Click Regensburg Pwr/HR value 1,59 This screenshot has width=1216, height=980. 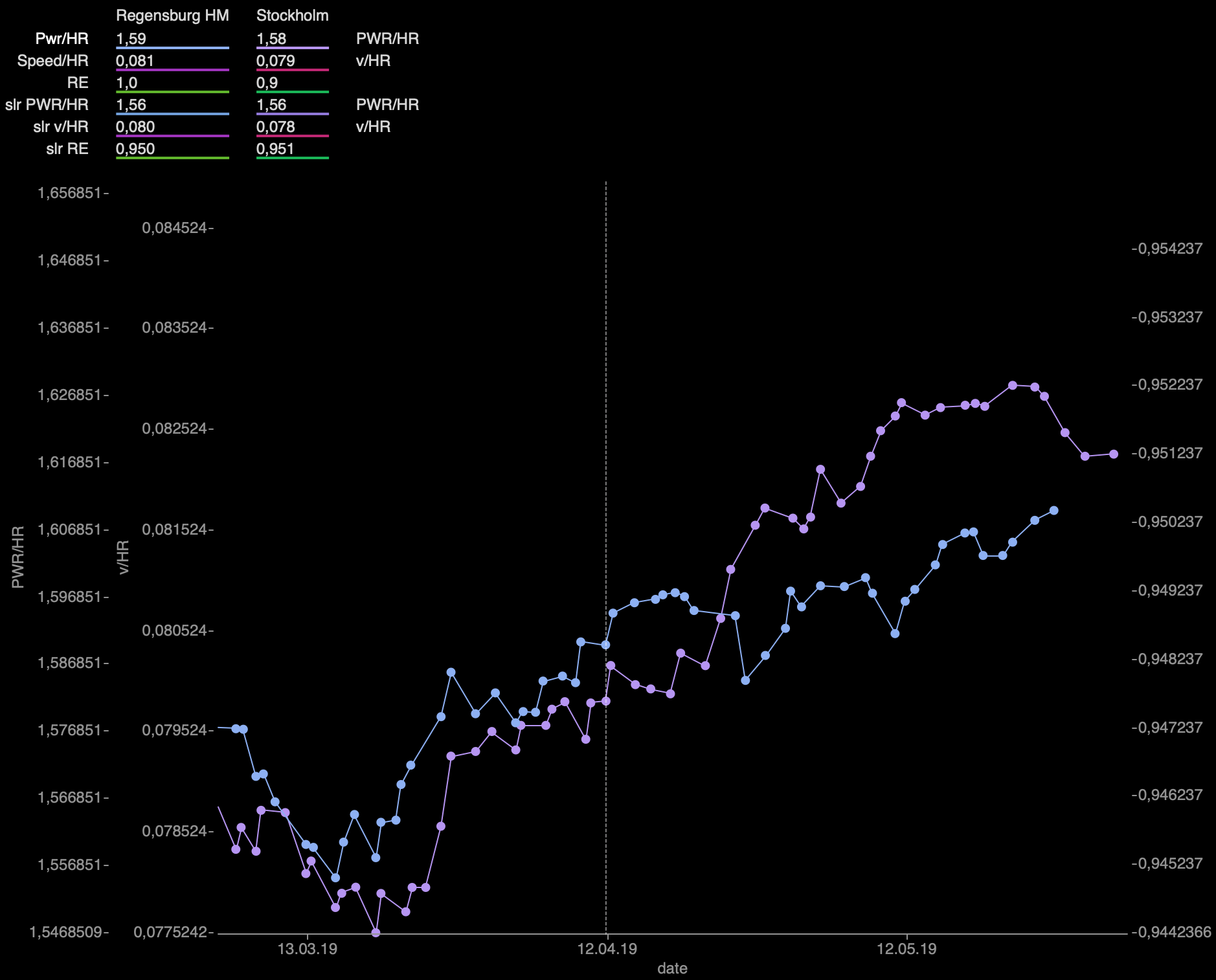tap(131, 39)
